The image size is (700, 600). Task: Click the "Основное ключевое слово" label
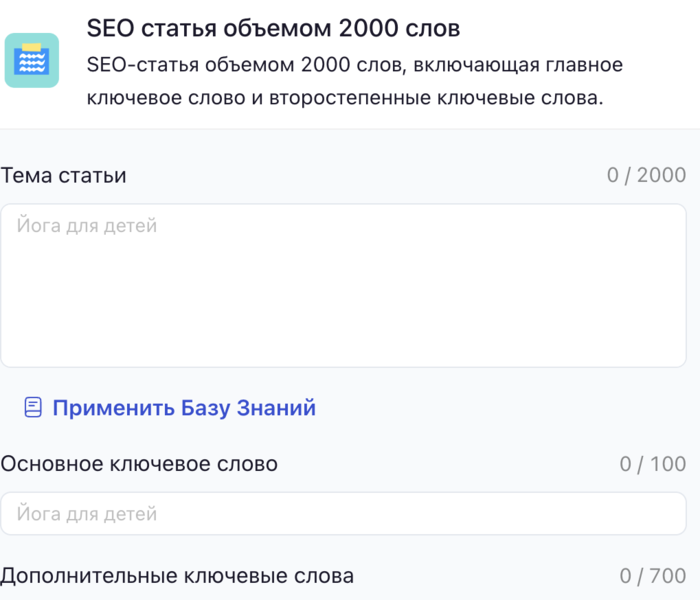(139, 464)
